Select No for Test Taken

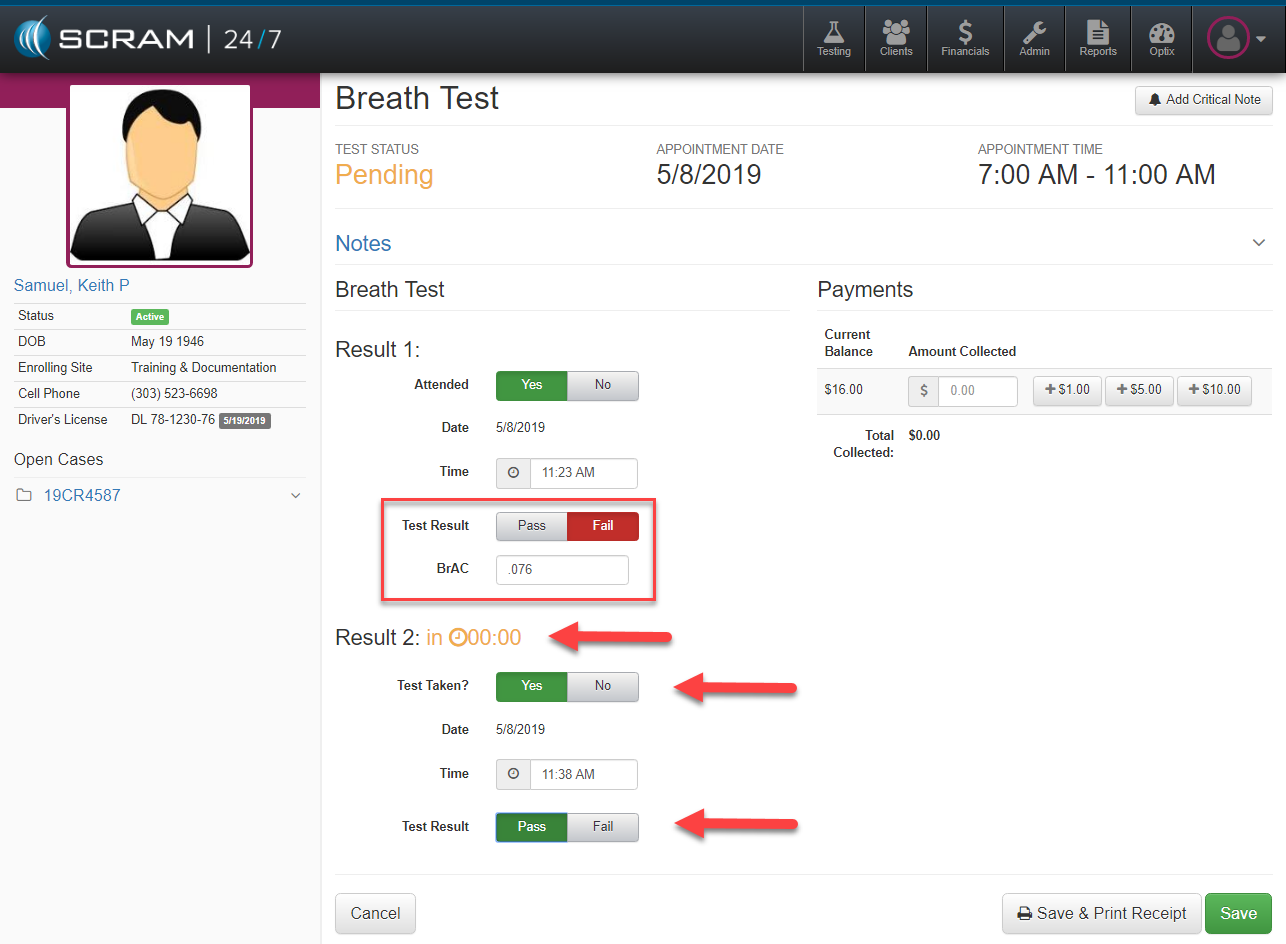602,686
